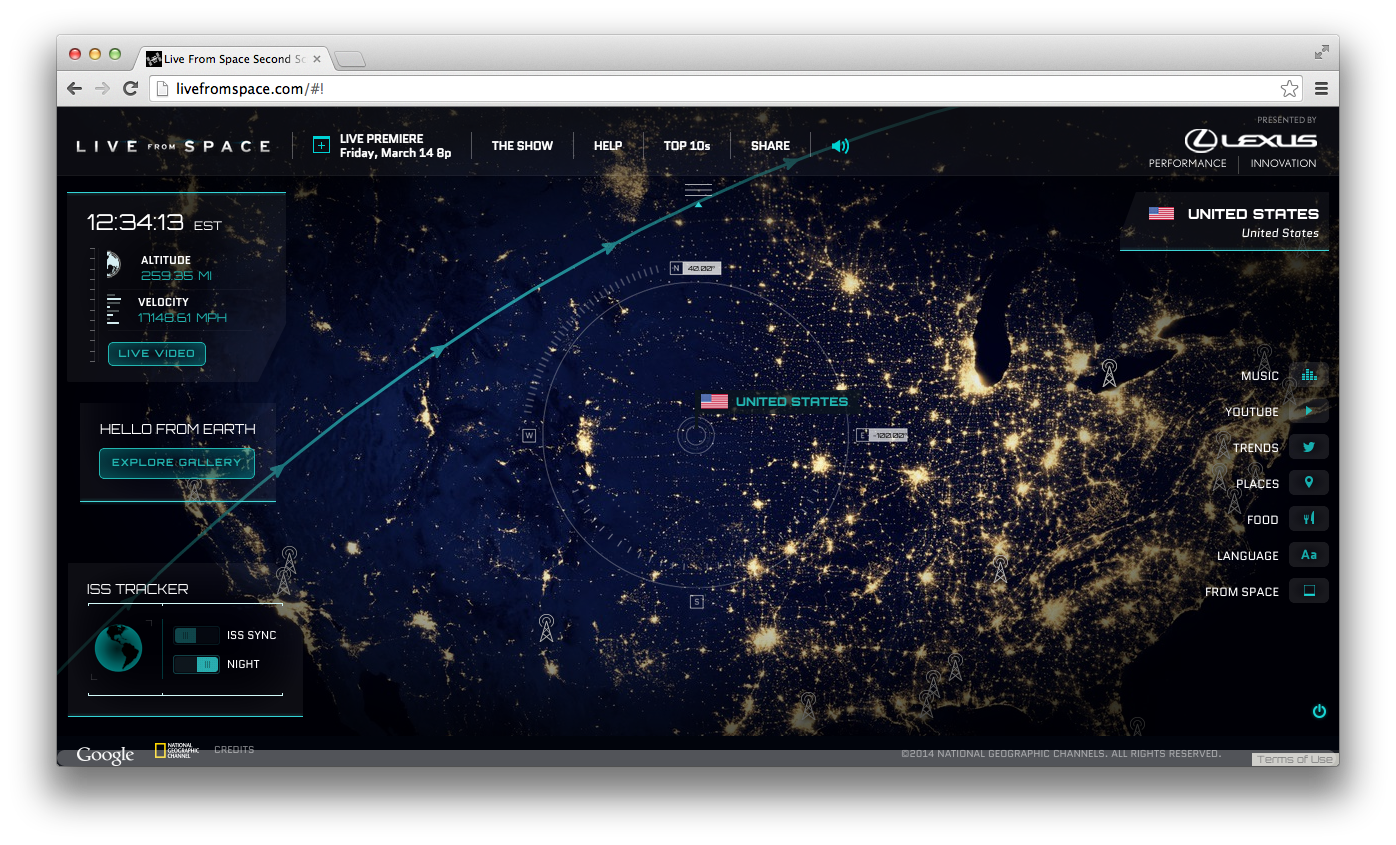
Task: Go back using the browser back arrow
Action: [x=75, y=88]
